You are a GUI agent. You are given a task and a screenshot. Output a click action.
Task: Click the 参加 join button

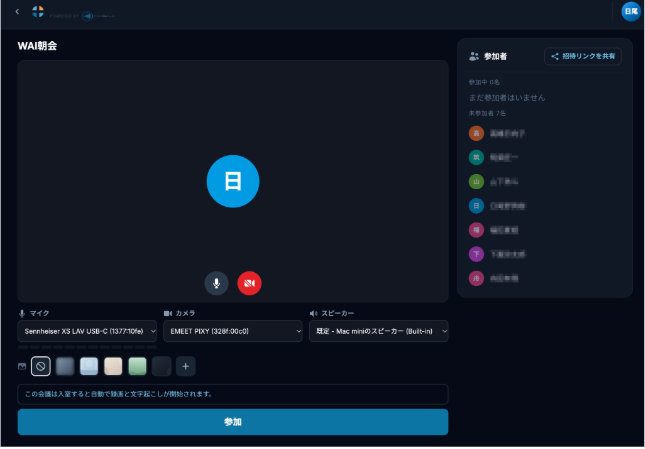coord(233,422)
